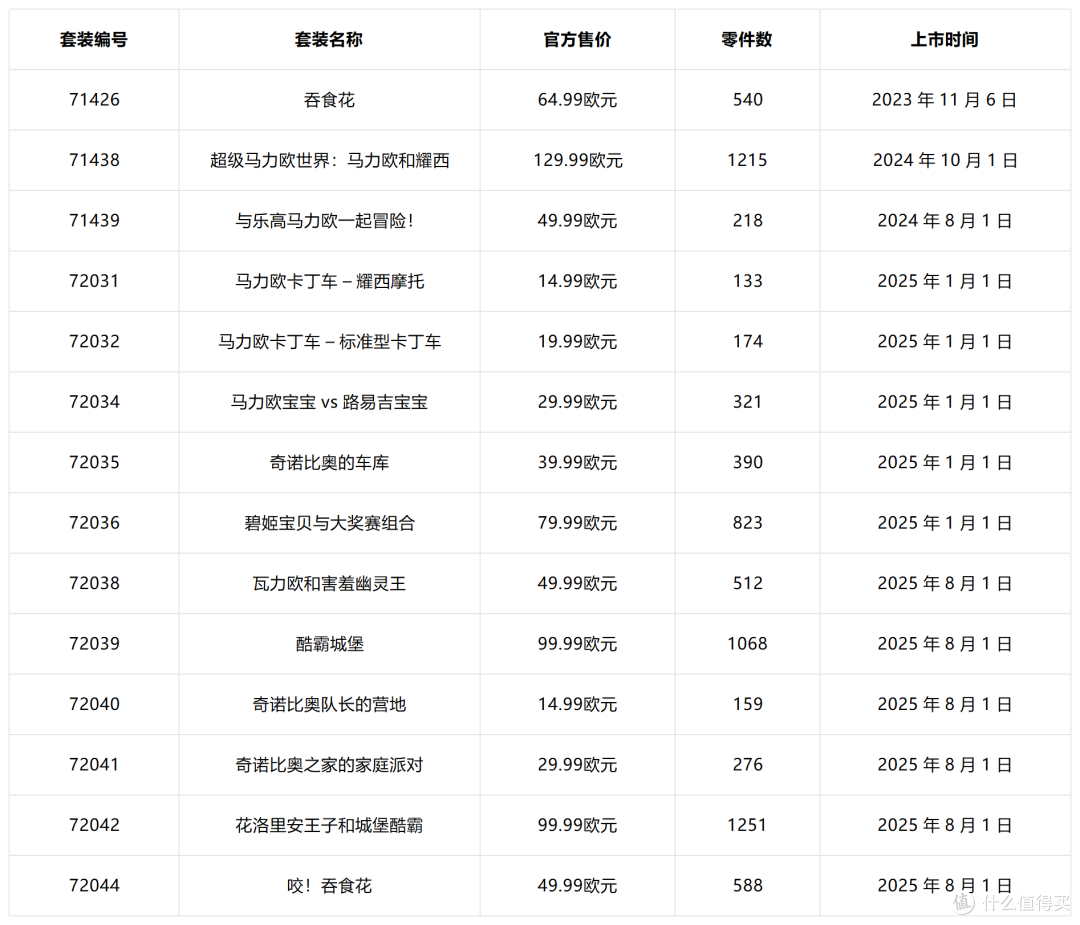
Task: Click the piece count 276
Action: 747,765
